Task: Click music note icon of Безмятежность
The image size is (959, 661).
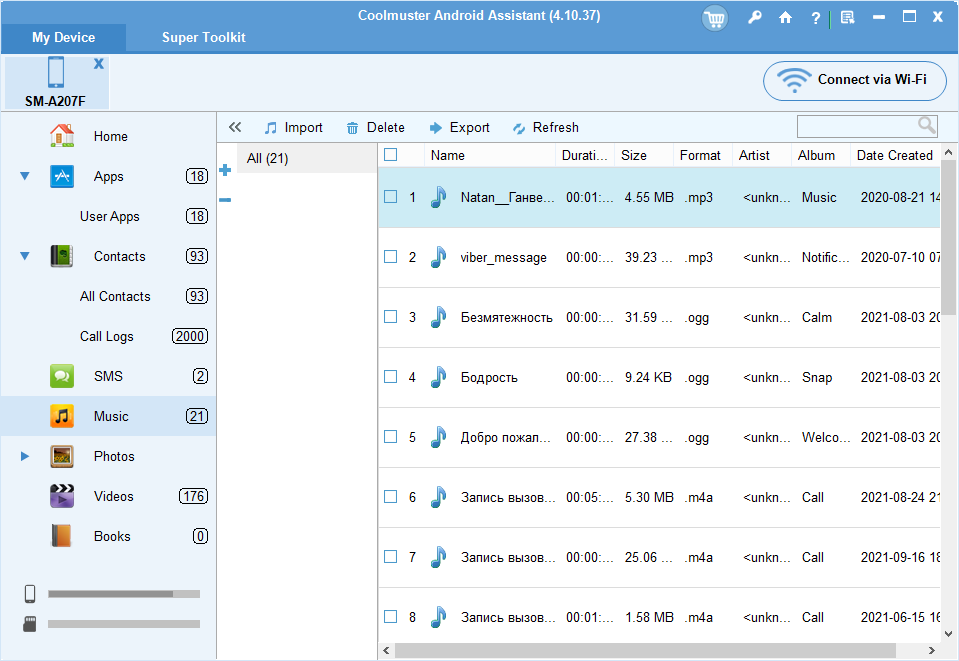Action: coord(438,317)
